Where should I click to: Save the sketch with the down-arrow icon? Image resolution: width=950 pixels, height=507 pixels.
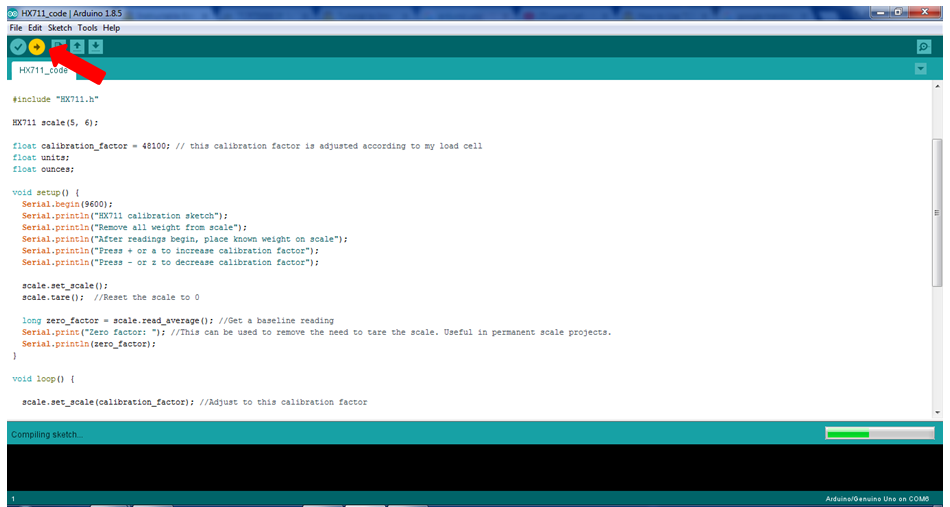[96, 46]
